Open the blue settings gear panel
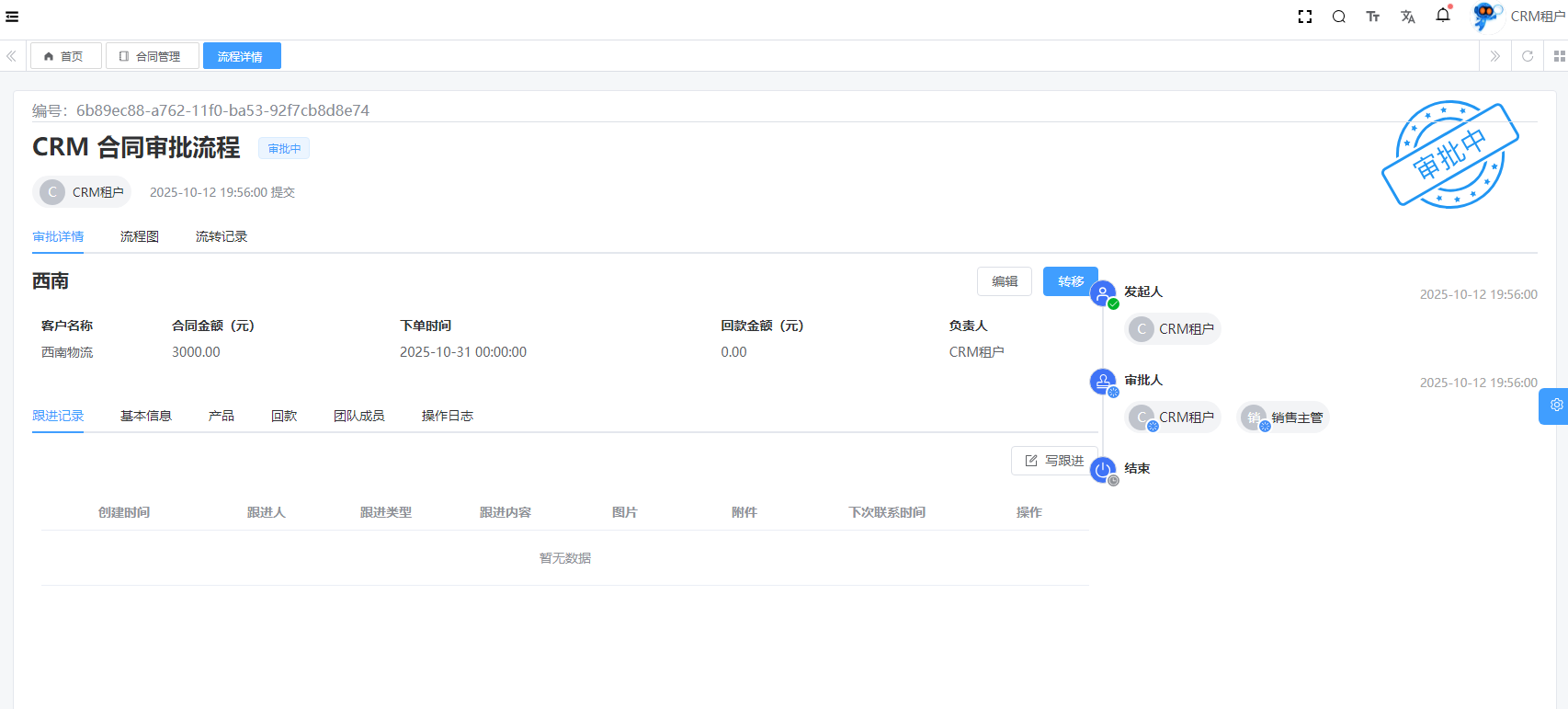The width and height of the screenshot is (1568, 709). click(1555, 406)
